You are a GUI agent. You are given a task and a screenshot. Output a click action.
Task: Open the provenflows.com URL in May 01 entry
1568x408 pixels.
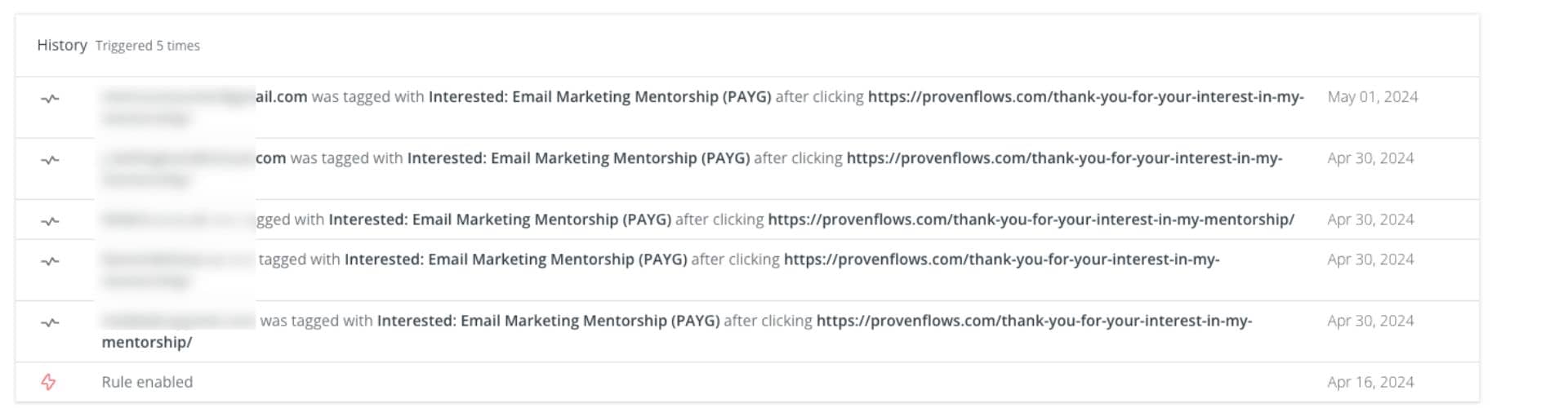(x=1085, y=97)
